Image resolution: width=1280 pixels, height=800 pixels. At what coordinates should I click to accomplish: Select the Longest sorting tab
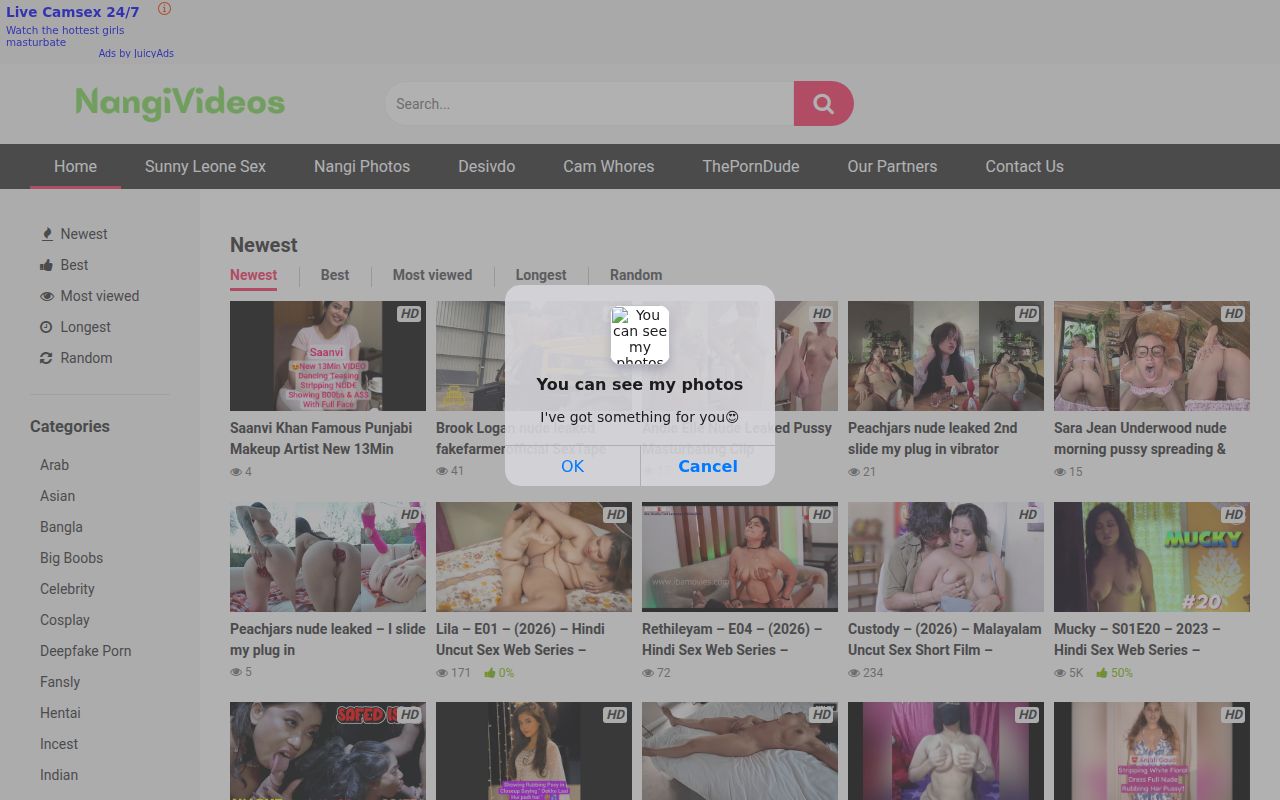(541, 275)
